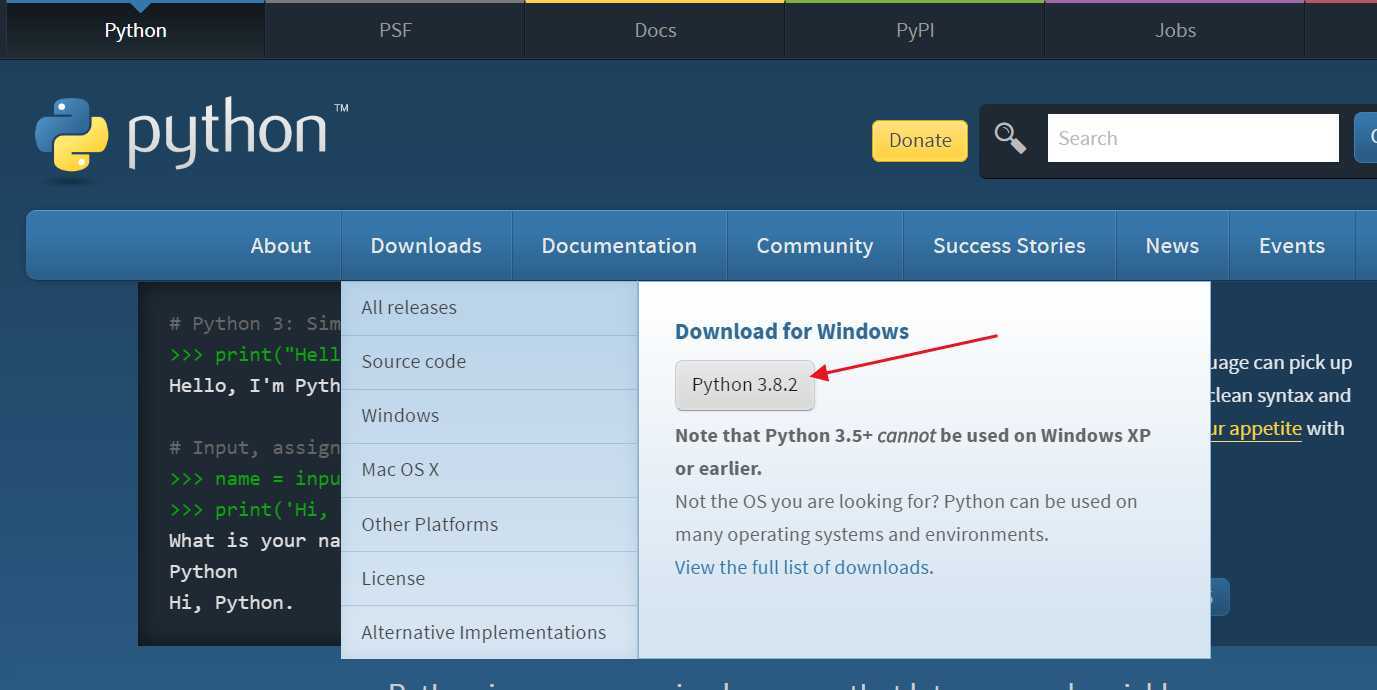Go to the PyPI top tab

point(915,30)
